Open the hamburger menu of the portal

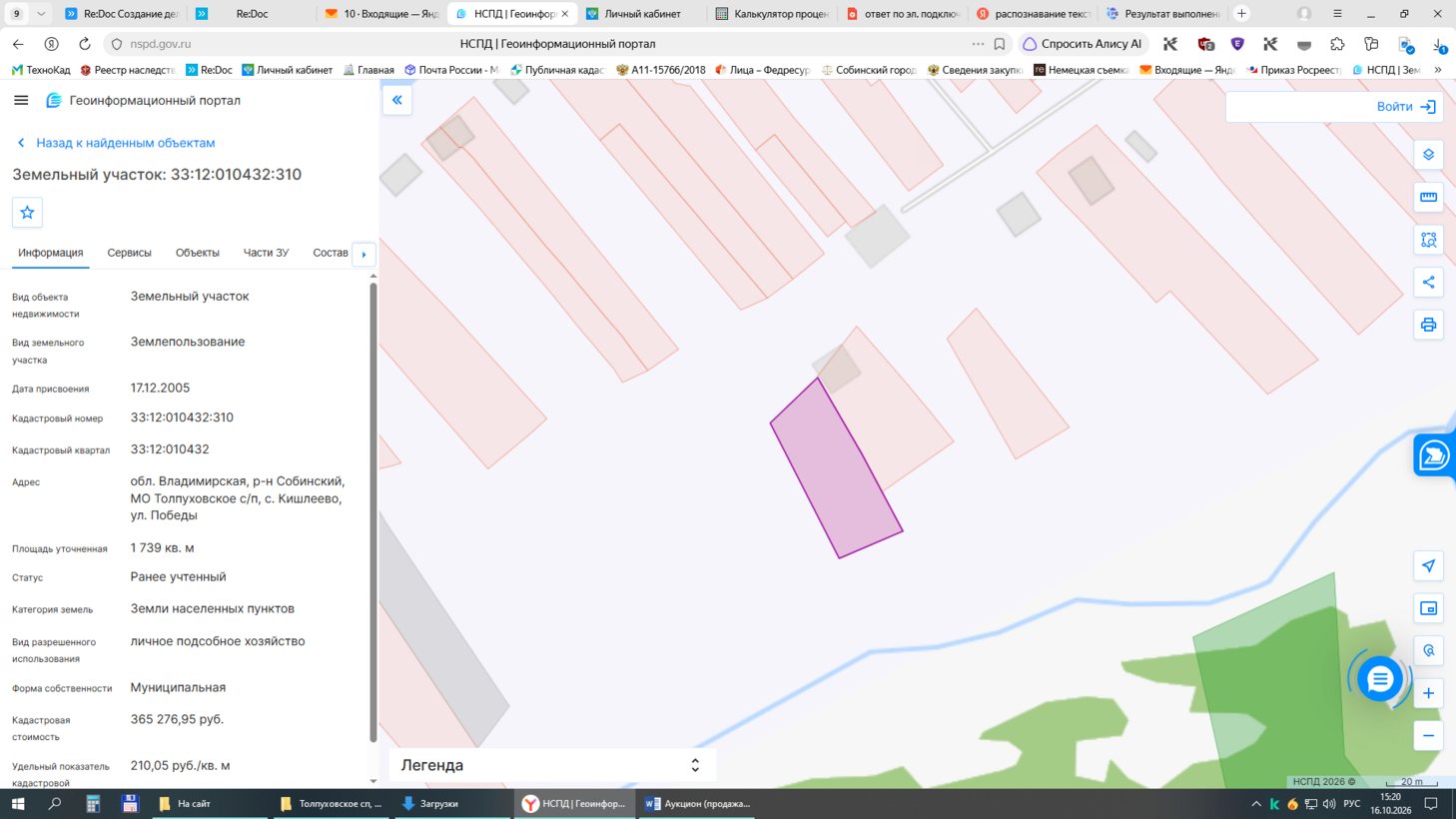coord(21,100)
